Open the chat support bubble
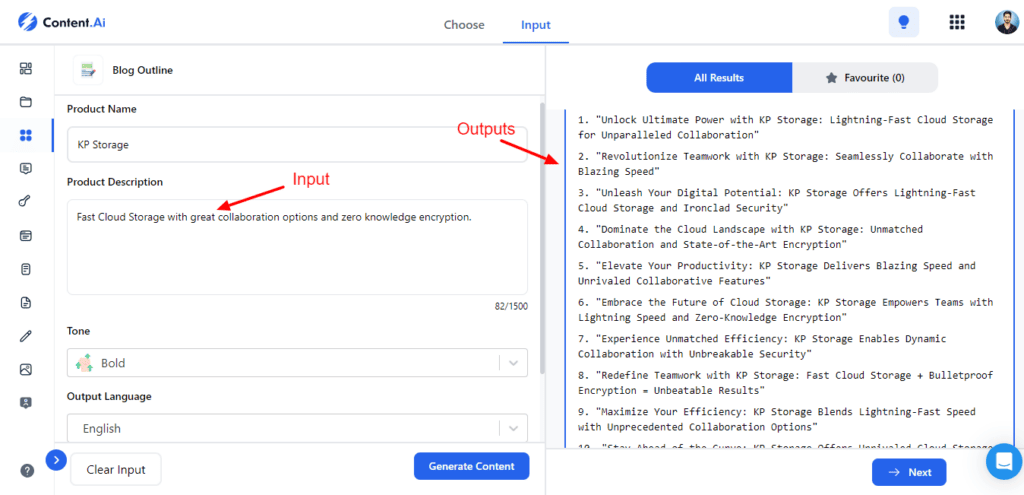 (x=1002, y=461)
